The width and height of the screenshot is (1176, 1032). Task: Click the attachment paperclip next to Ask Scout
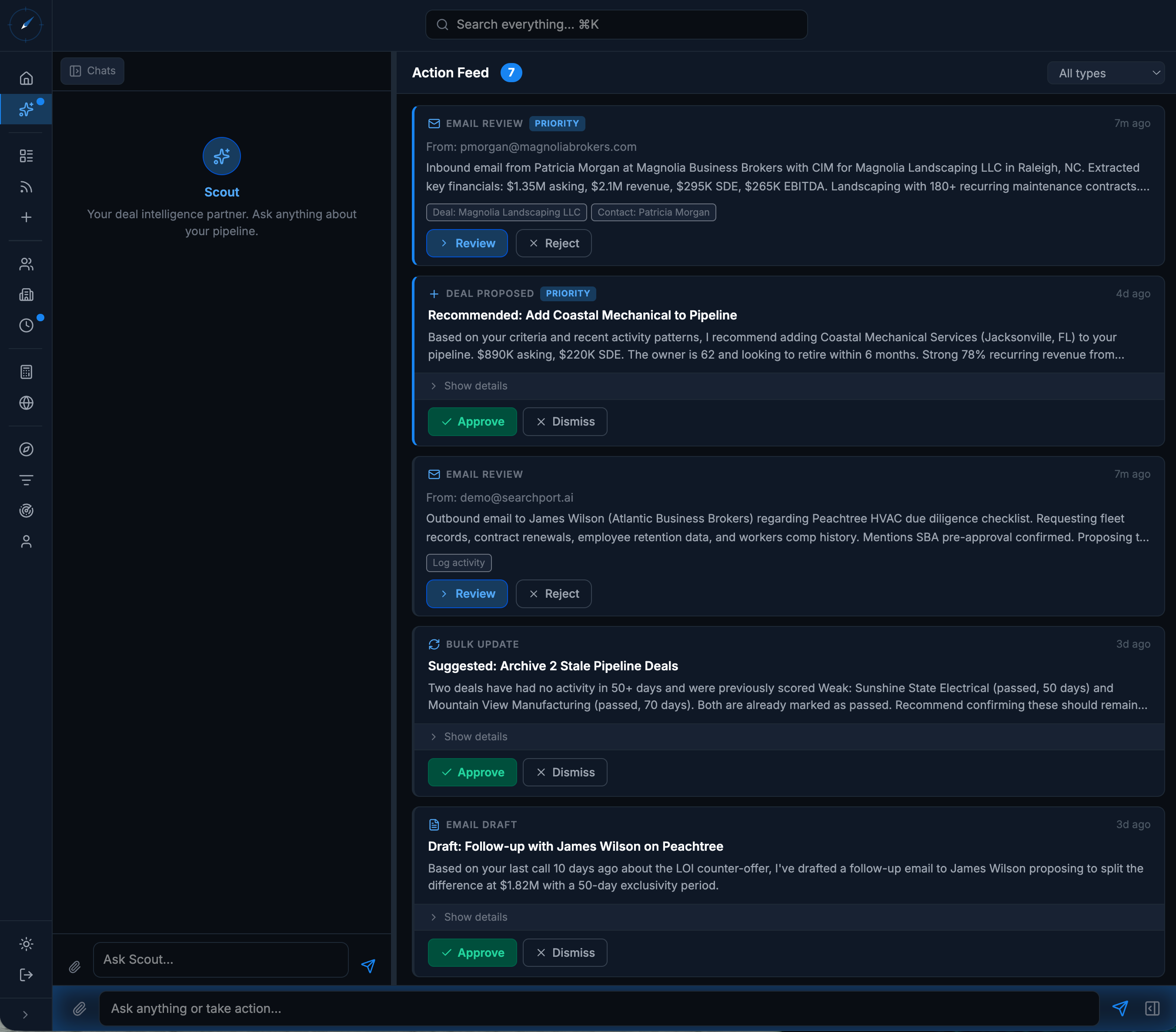point(74,966)
